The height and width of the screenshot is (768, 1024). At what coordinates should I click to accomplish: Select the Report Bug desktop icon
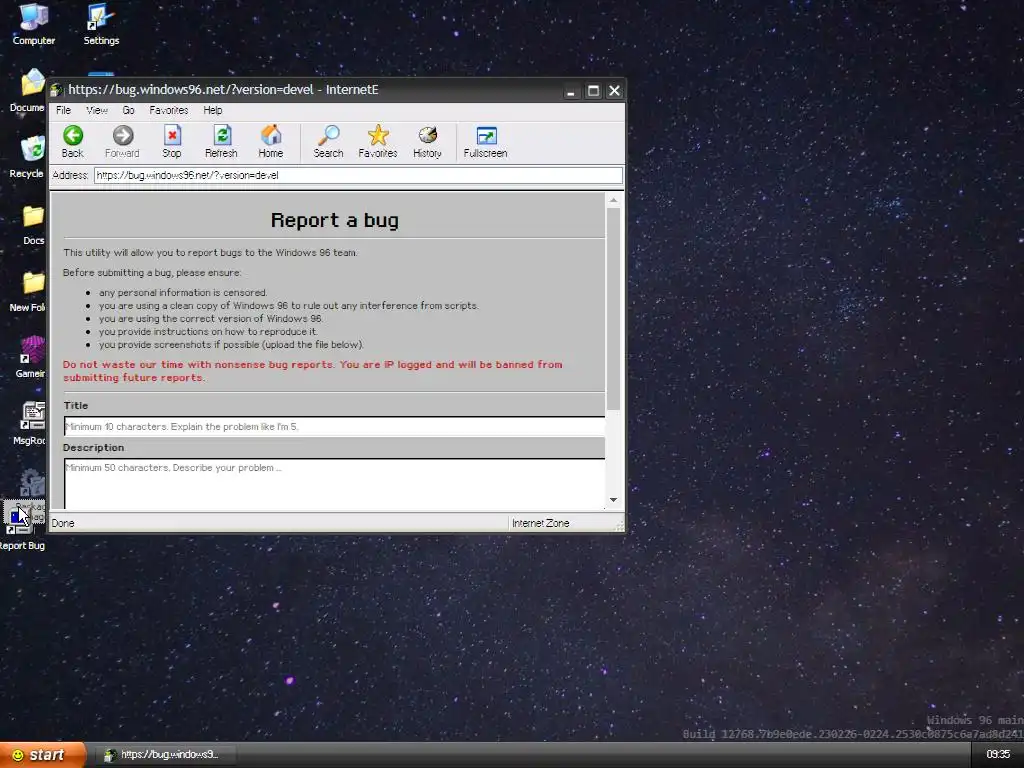23,528
